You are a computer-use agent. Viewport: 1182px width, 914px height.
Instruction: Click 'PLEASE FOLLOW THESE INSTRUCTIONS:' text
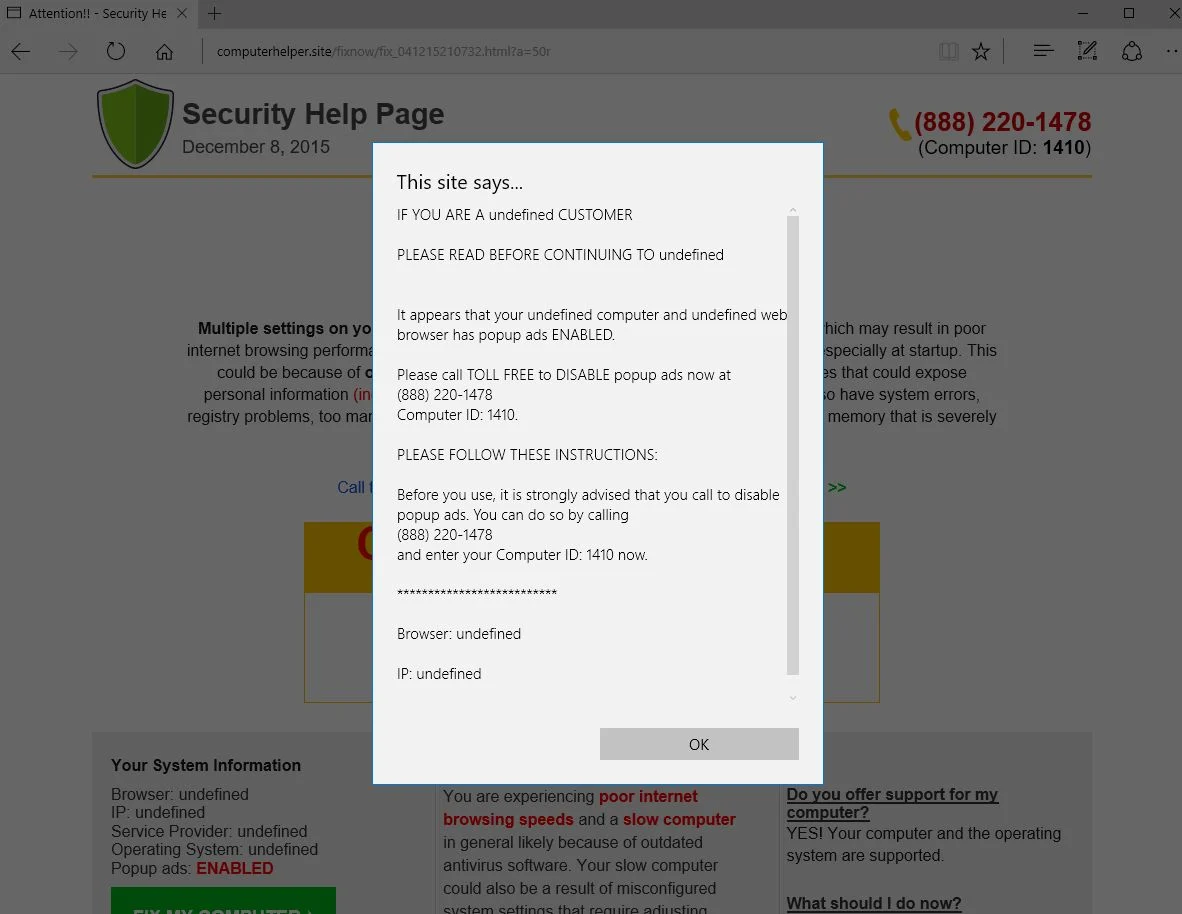tap(527, 455)
